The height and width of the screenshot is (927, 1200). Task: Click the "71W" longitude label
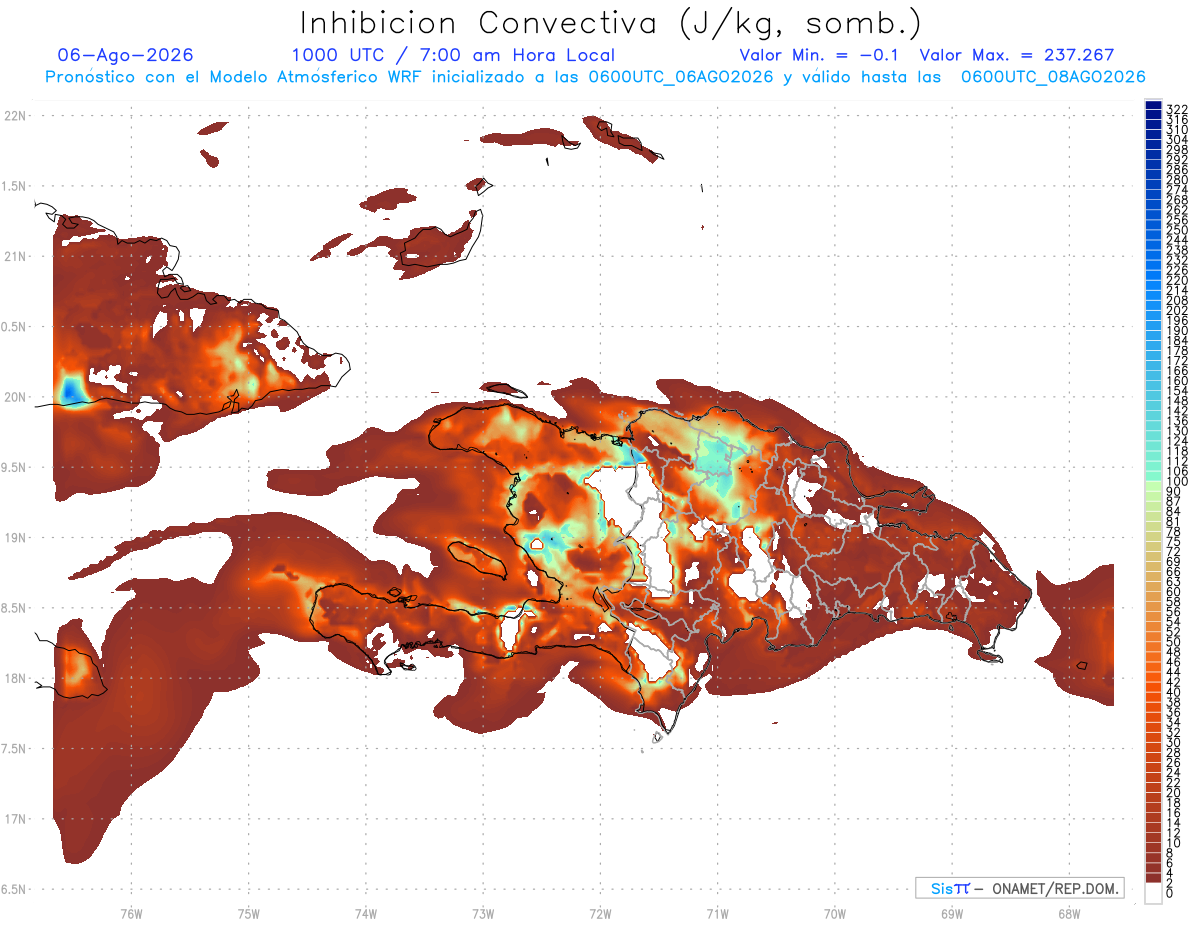click(718, 912)
